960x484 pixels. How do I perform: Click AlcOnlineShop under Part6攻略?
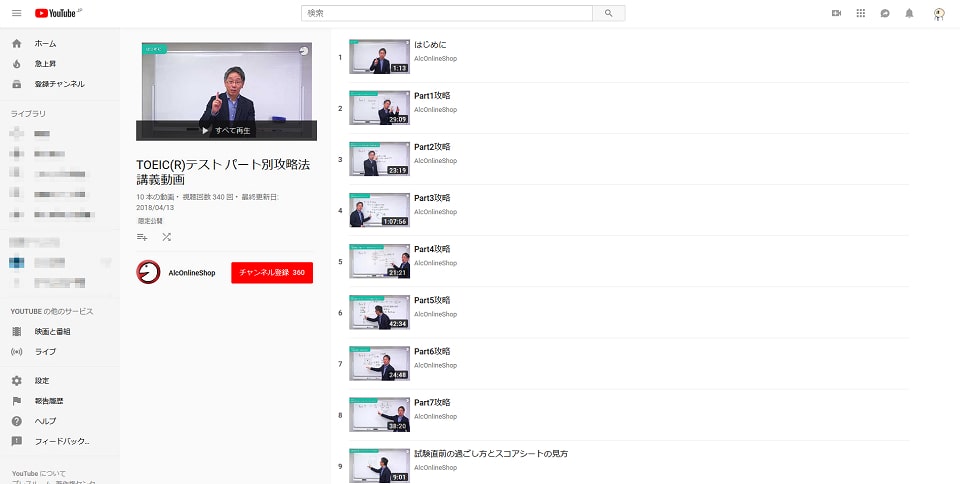click(x=435, y=365)
